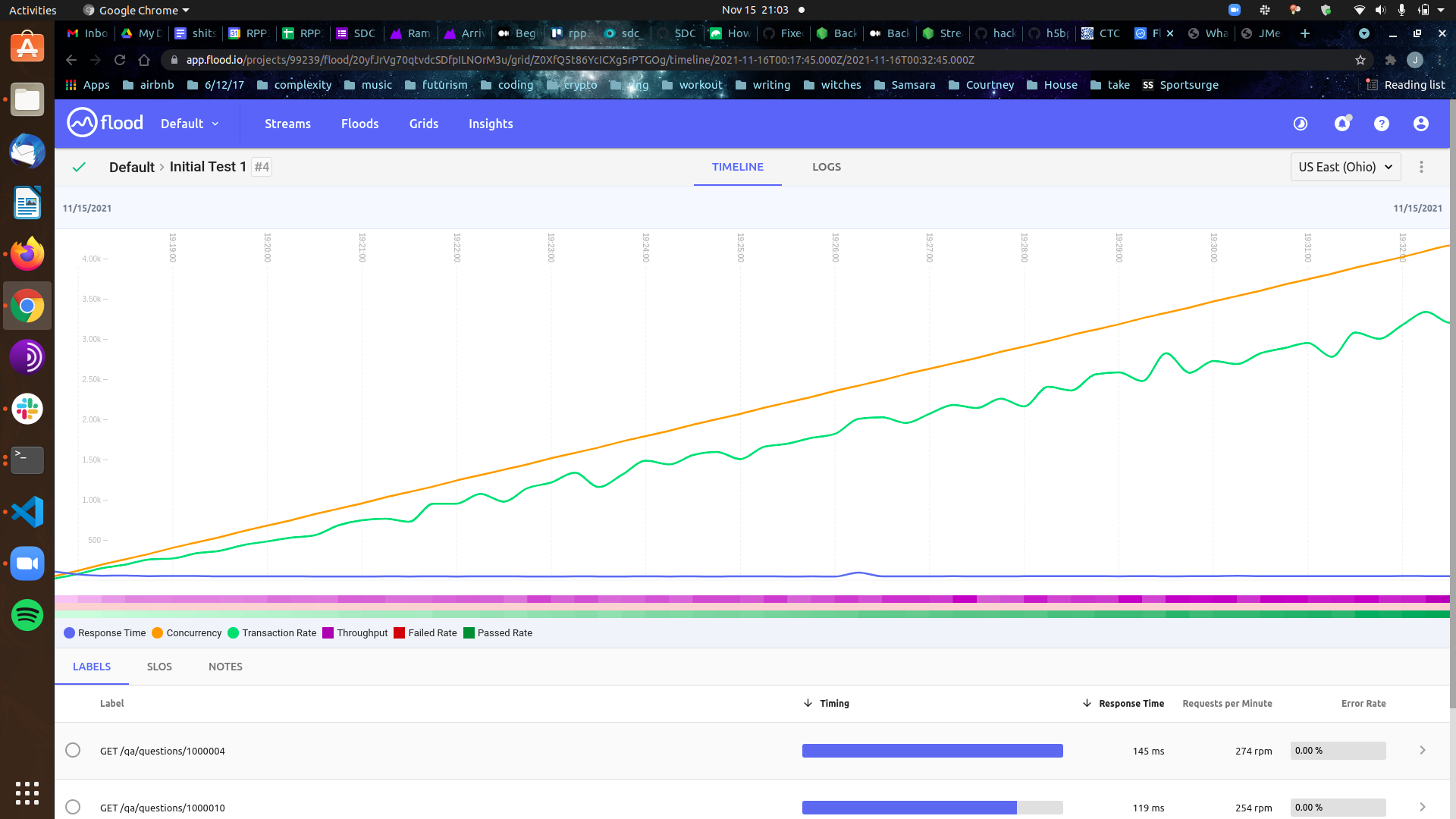Viewport: 1456px width, 819px height.
Task: Open the Sportsurge bookmark
Action: (1180, 85)
